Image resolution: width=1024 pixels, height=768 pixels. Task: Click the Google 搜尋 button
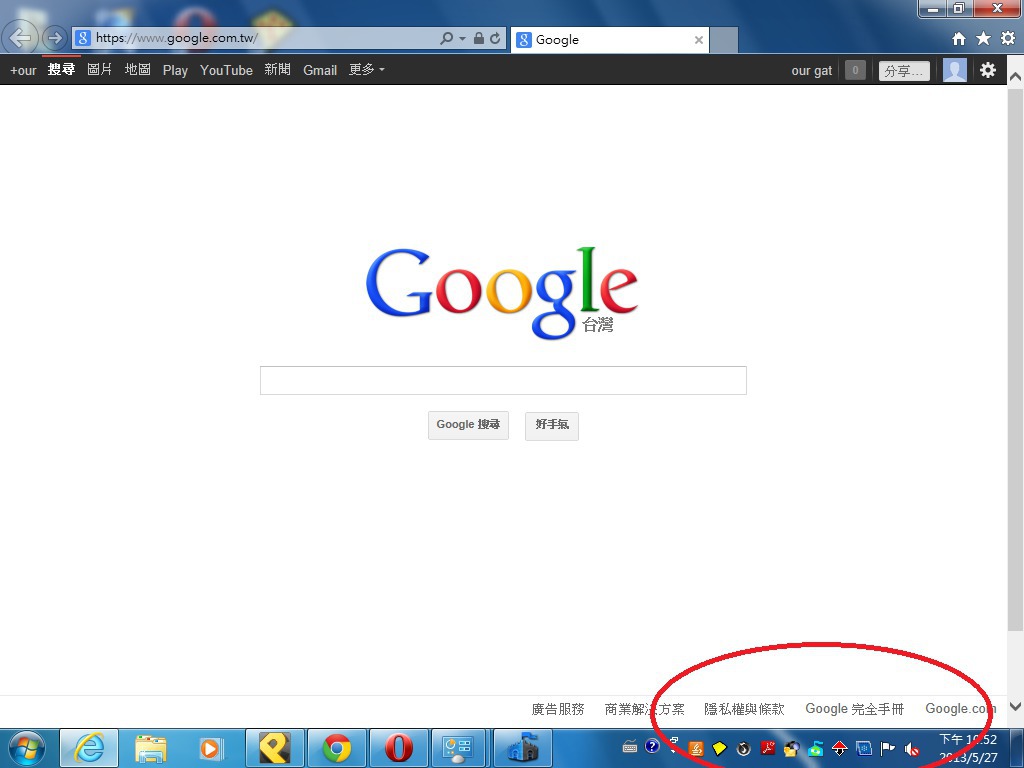468,425
